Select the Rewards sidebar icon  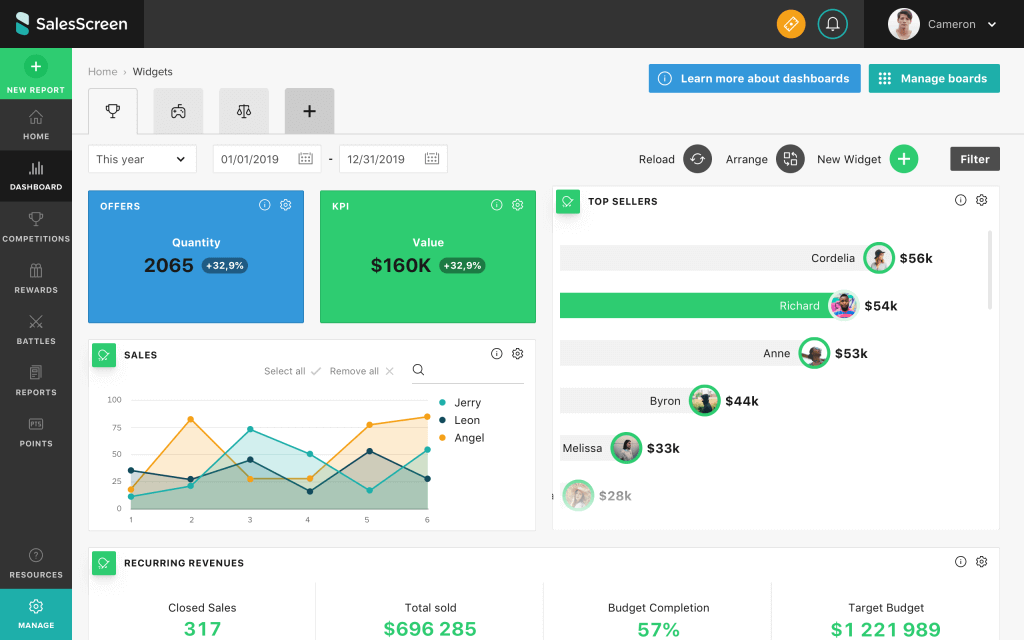36,278
